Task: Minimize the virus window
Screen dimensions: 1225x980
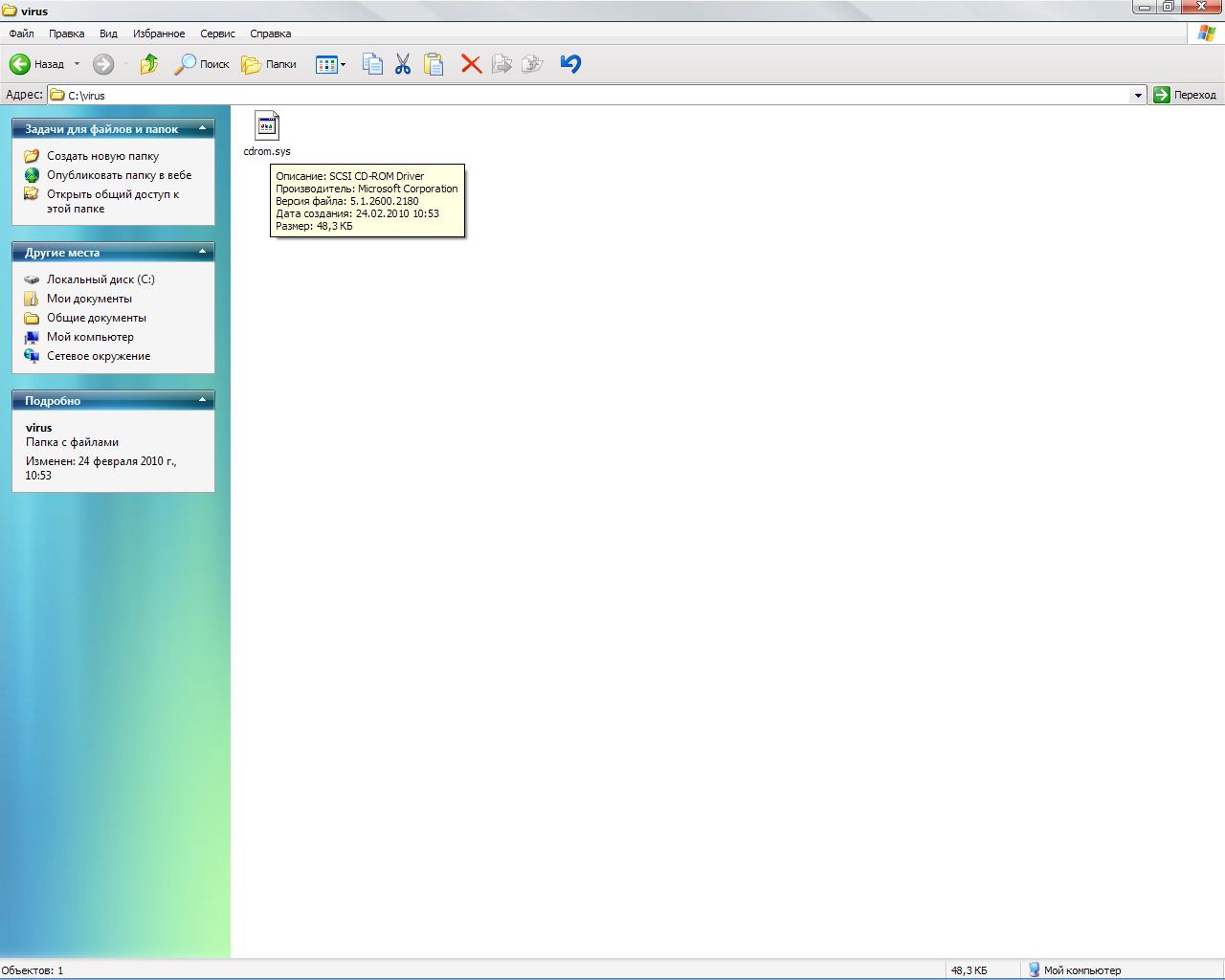Action: pyautogui.click(x=1145, y=7)
